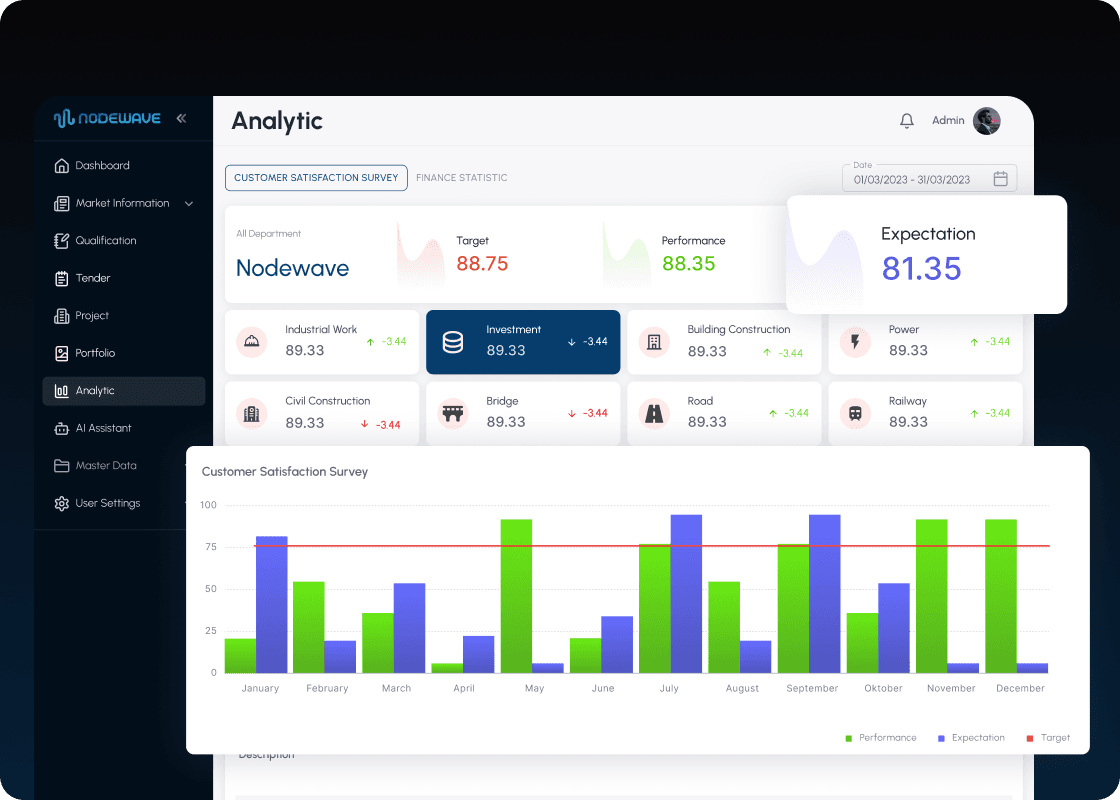Screen dimensions: 1120x800
Task: Click the Admin profile avatar
Action: tap(986, 121)
